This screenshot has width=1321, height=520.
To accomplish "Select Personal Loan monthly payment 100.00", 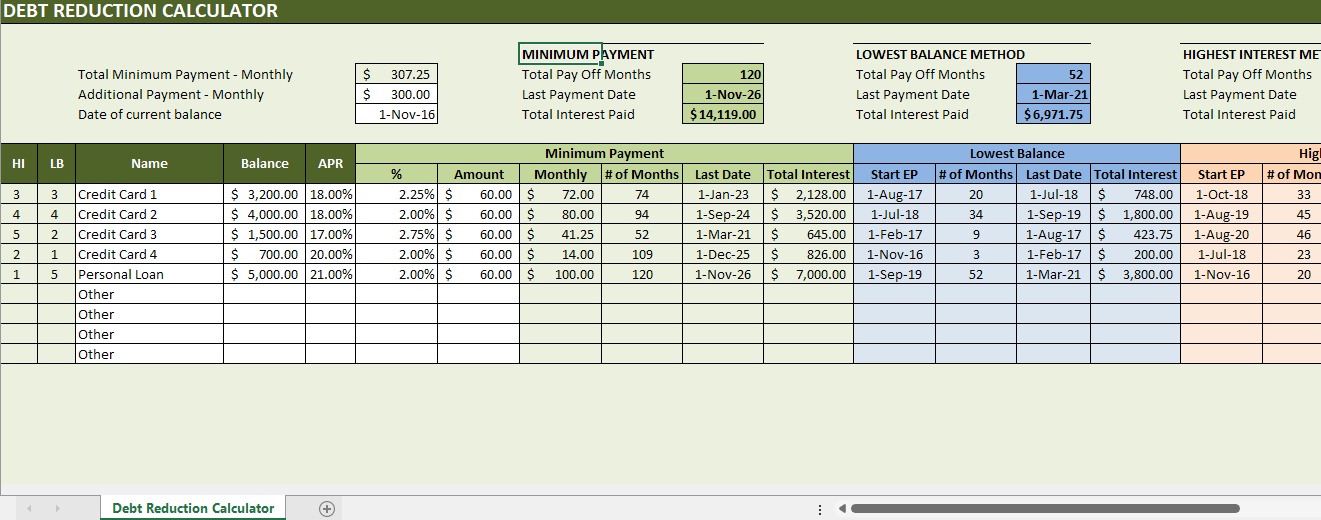I will (560, 274).
